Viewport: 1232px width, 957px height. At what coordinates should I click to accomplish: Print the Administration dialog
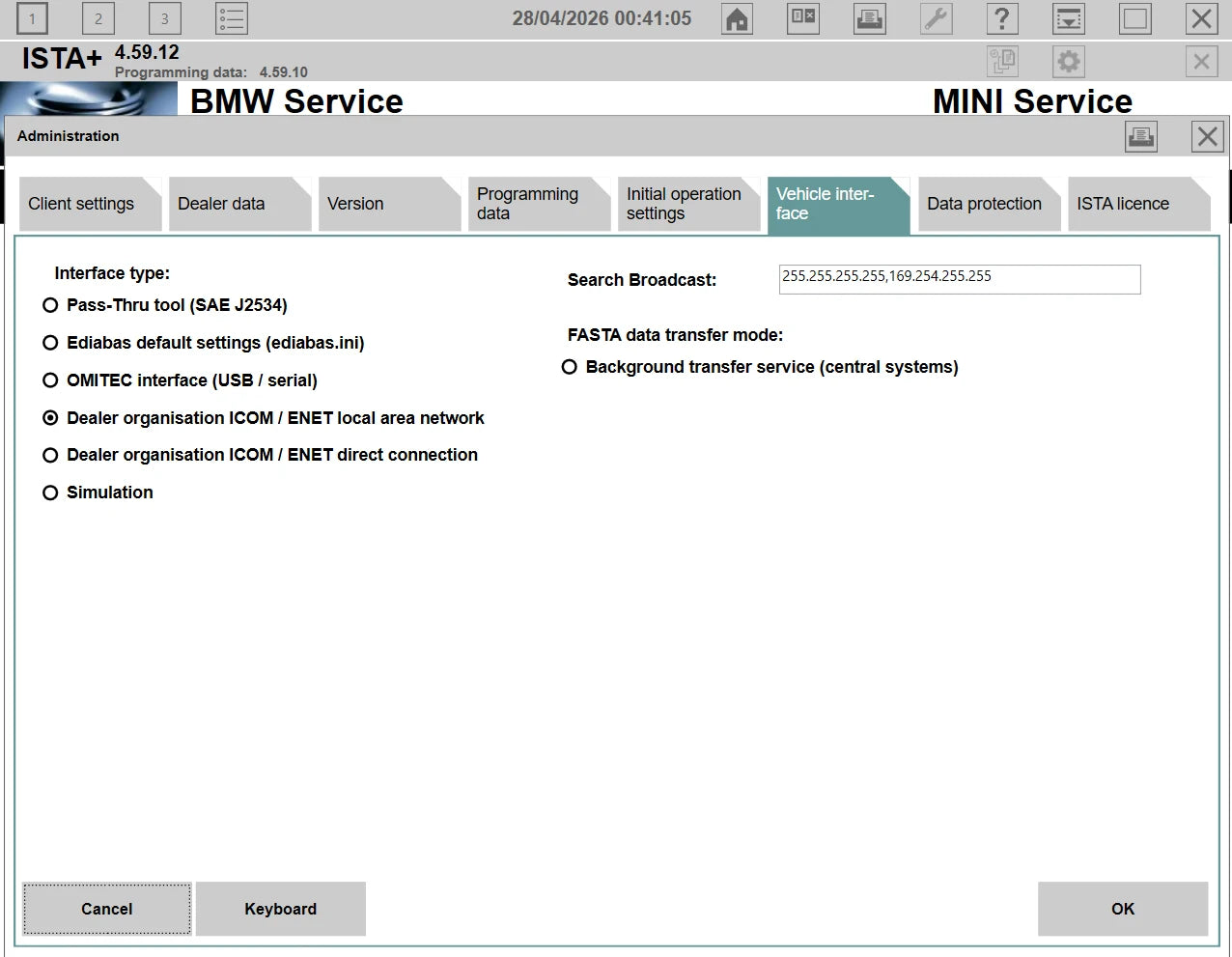[x=1141, y=136]
